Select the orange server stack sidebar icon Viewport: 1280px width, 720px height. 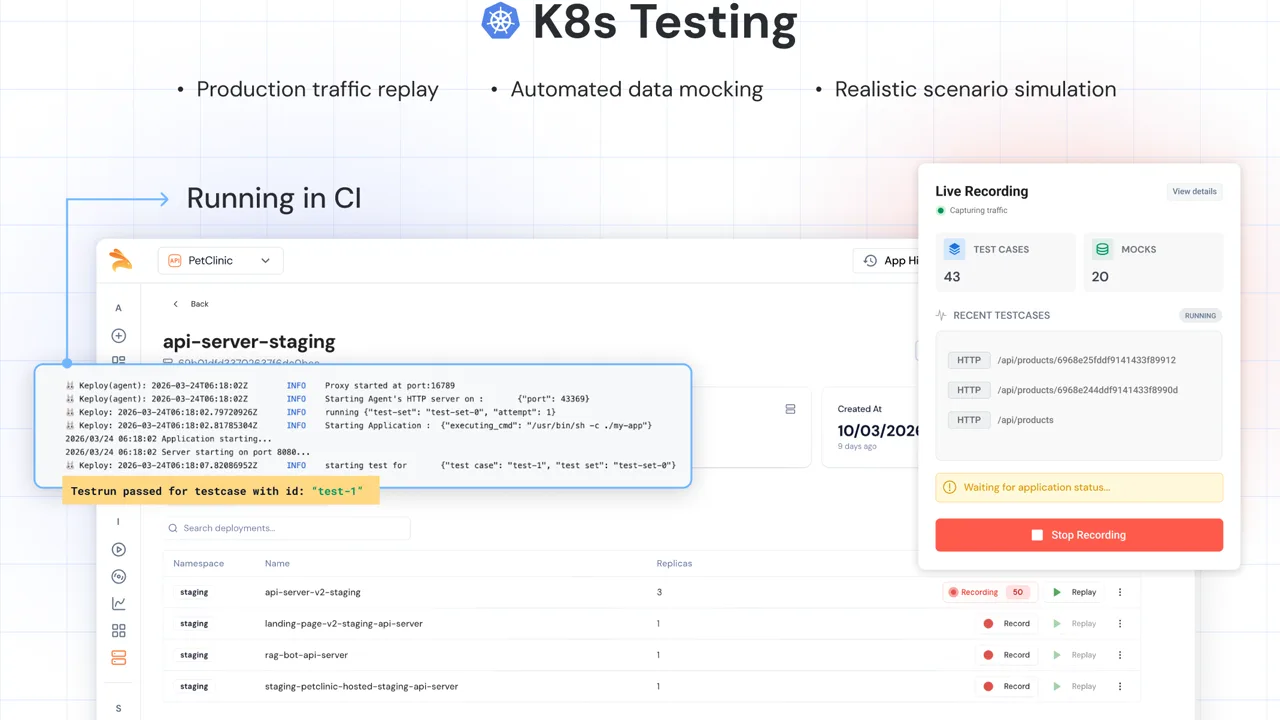[x=119, y=658]
